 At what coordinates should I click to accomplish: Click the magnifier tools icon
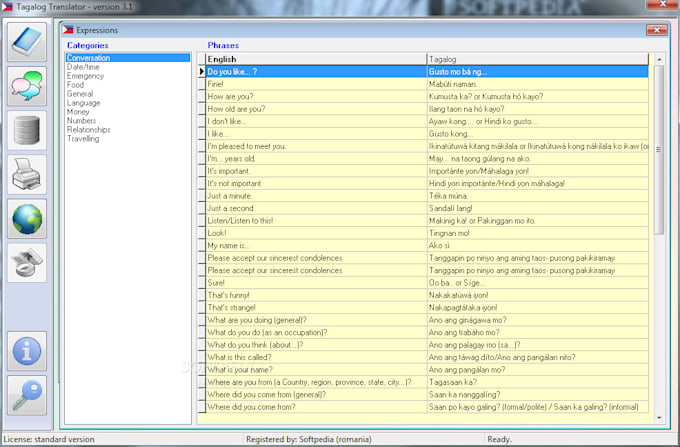(x=27, y=263)
